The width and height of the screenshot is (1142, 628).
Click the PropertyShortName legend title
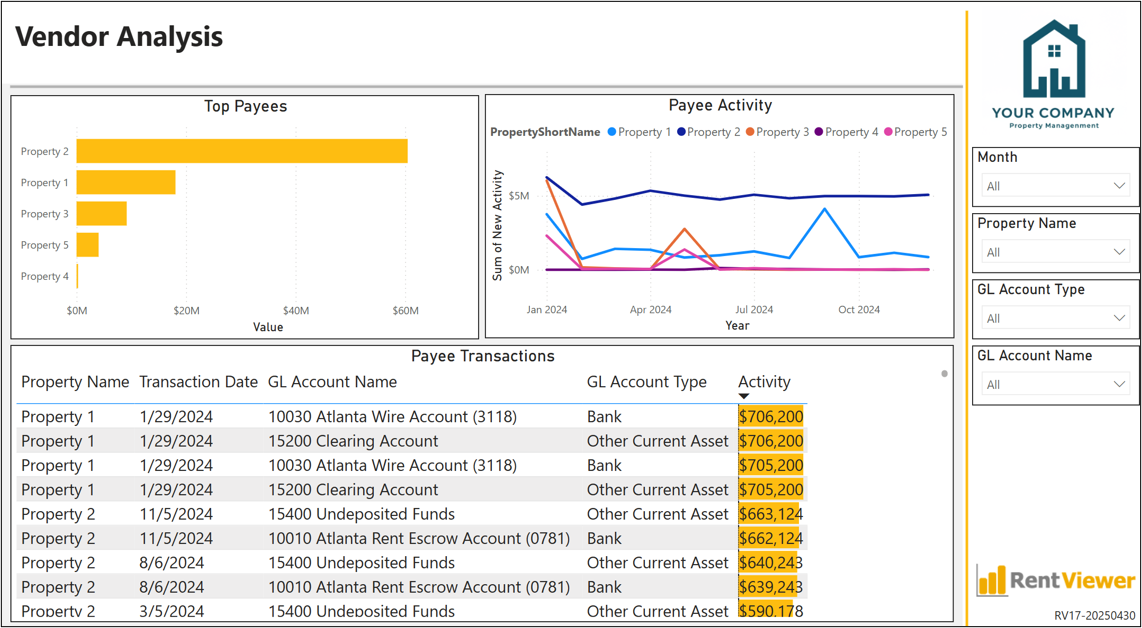pos(546,132)
